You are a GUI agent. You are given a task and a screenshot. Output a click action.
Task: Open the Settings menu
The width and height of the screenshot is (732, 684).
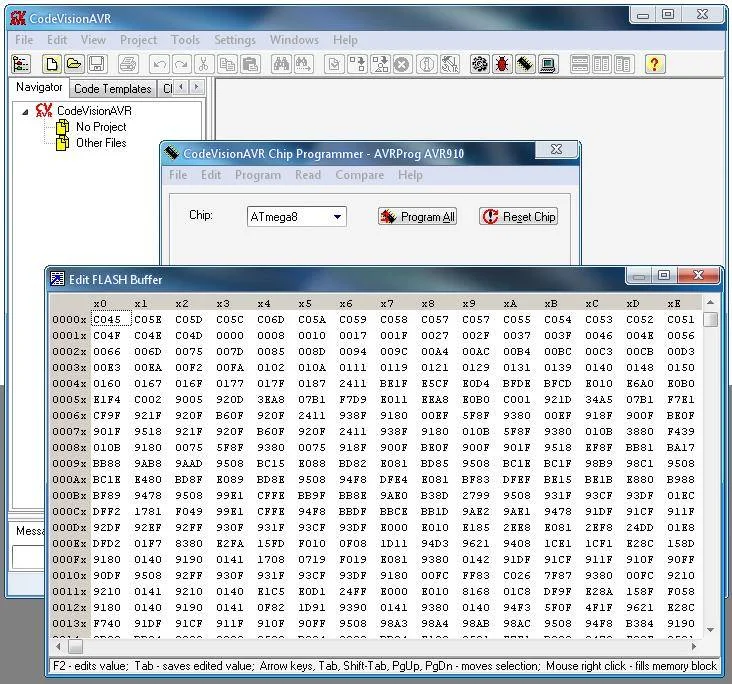point(235,40)
